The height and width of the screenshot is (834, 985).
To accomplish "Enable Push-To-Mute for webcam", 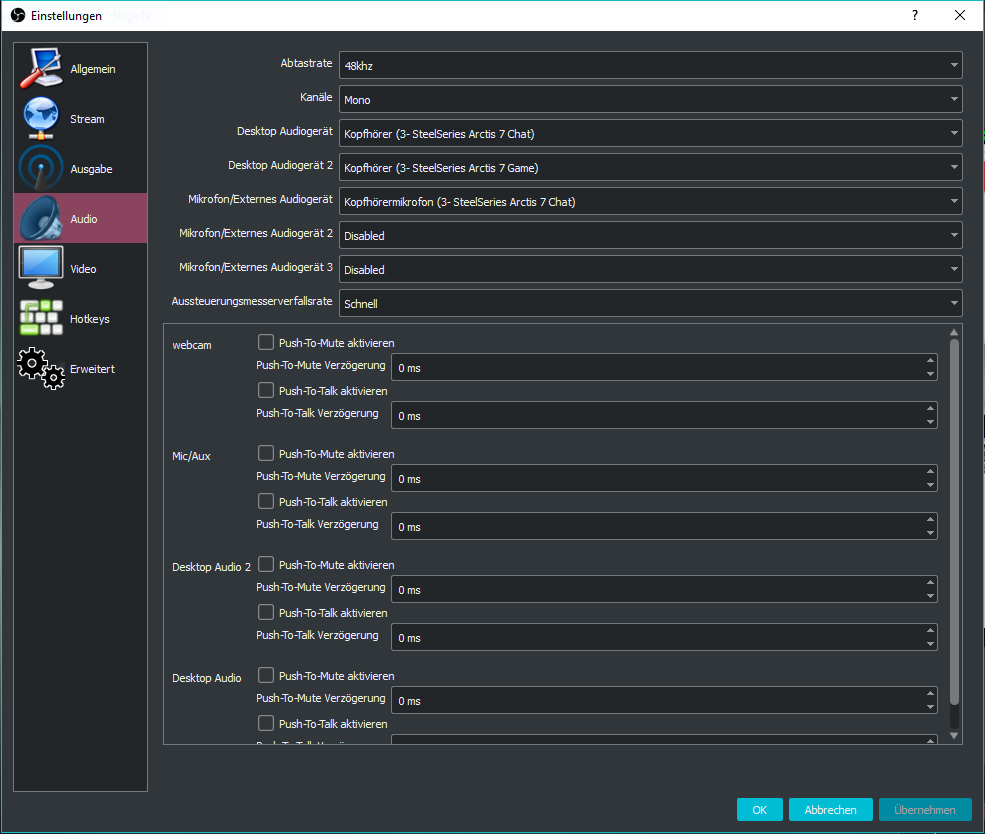I will coord(266,342).
